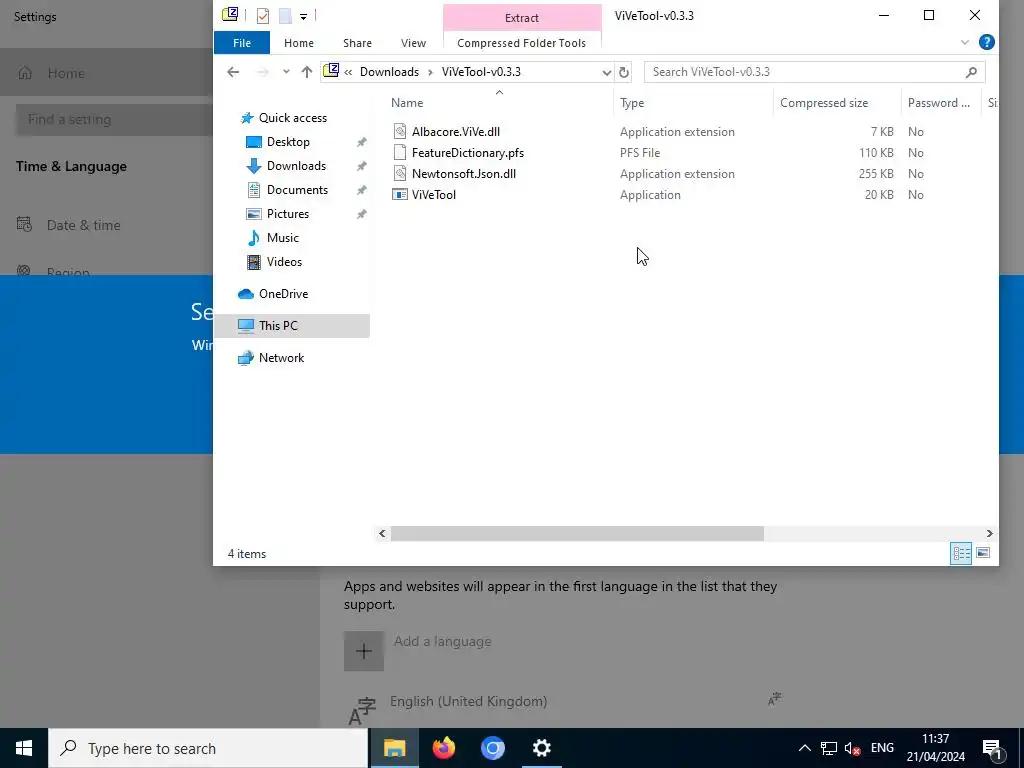
Task: Click the New folder quick access icon
Action: pyautogui.click(x=285, y=16)
